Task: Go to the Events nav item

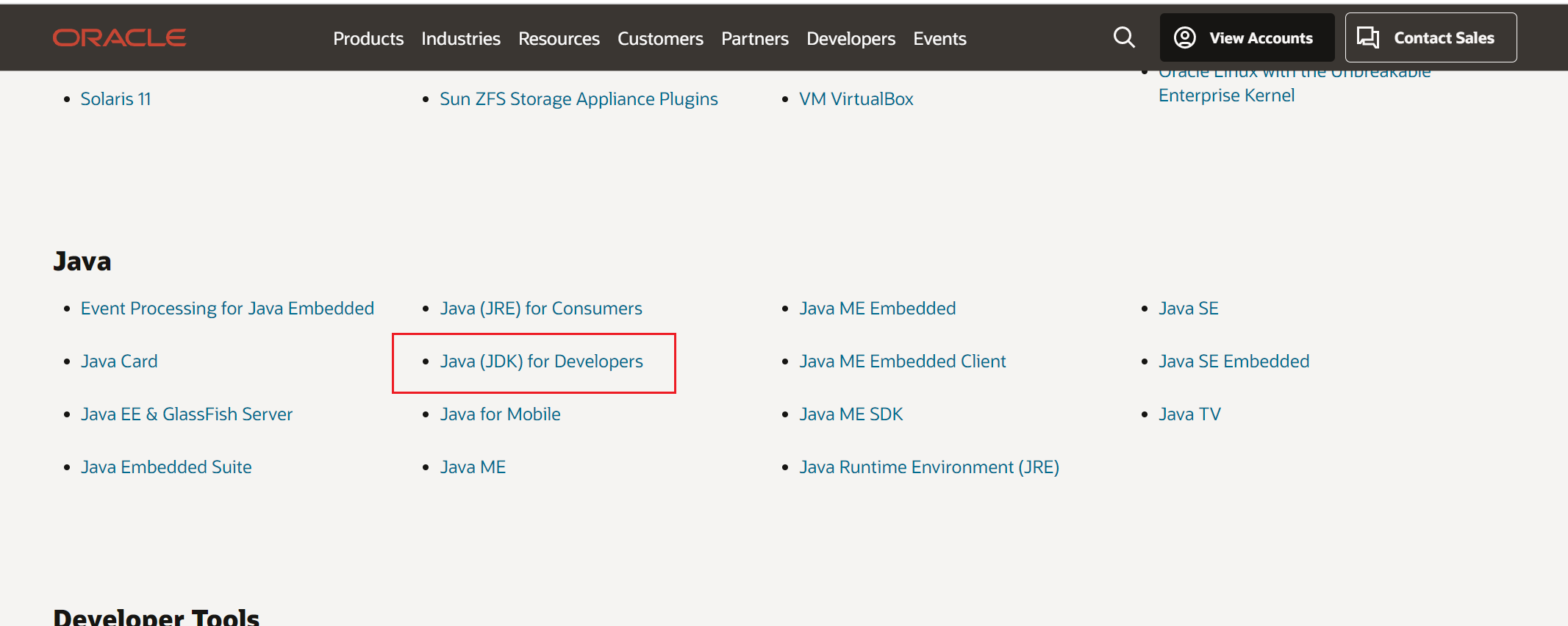Action: [939, 39]
